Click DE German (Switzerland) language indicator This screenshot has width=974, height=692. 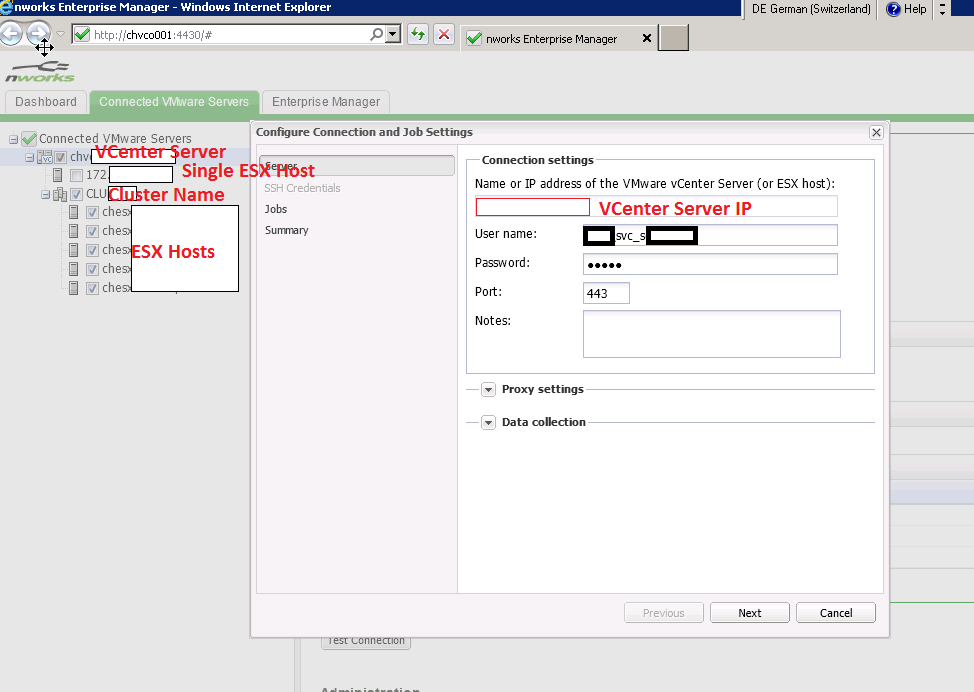pyautogui.click(x=811, y=9)
